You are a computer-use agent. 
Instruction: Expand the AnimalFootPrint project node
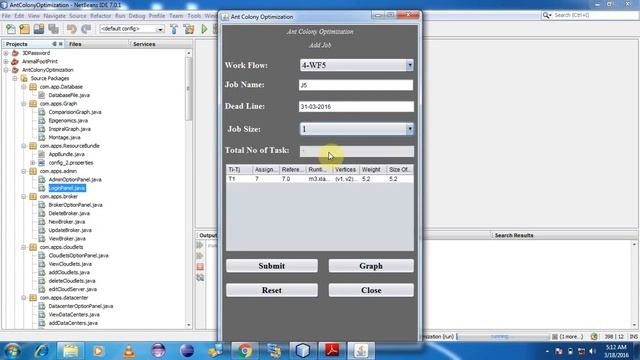(6, 62)
